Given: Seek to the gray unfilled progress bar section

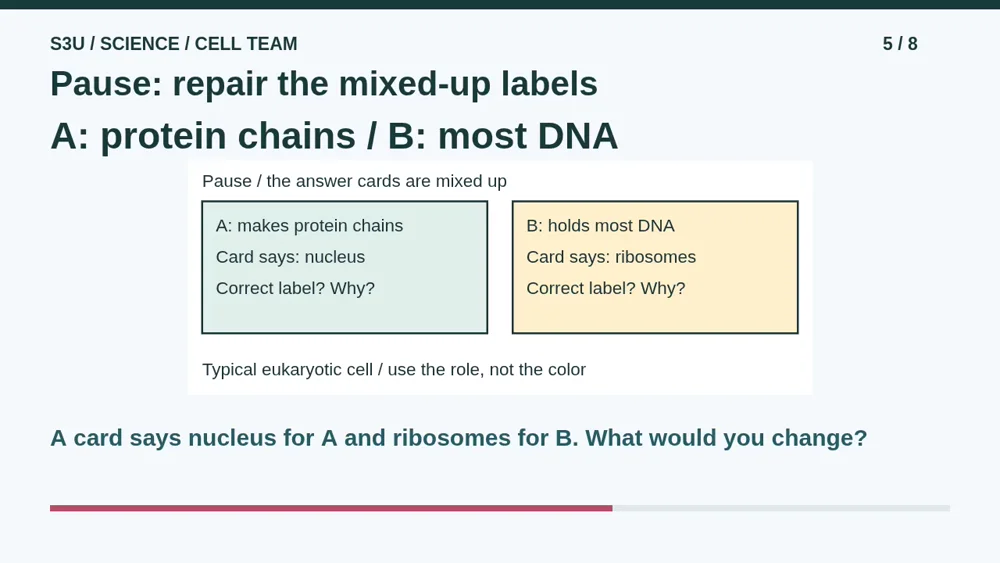Looking at the screenshot, I should coord(781,508).
